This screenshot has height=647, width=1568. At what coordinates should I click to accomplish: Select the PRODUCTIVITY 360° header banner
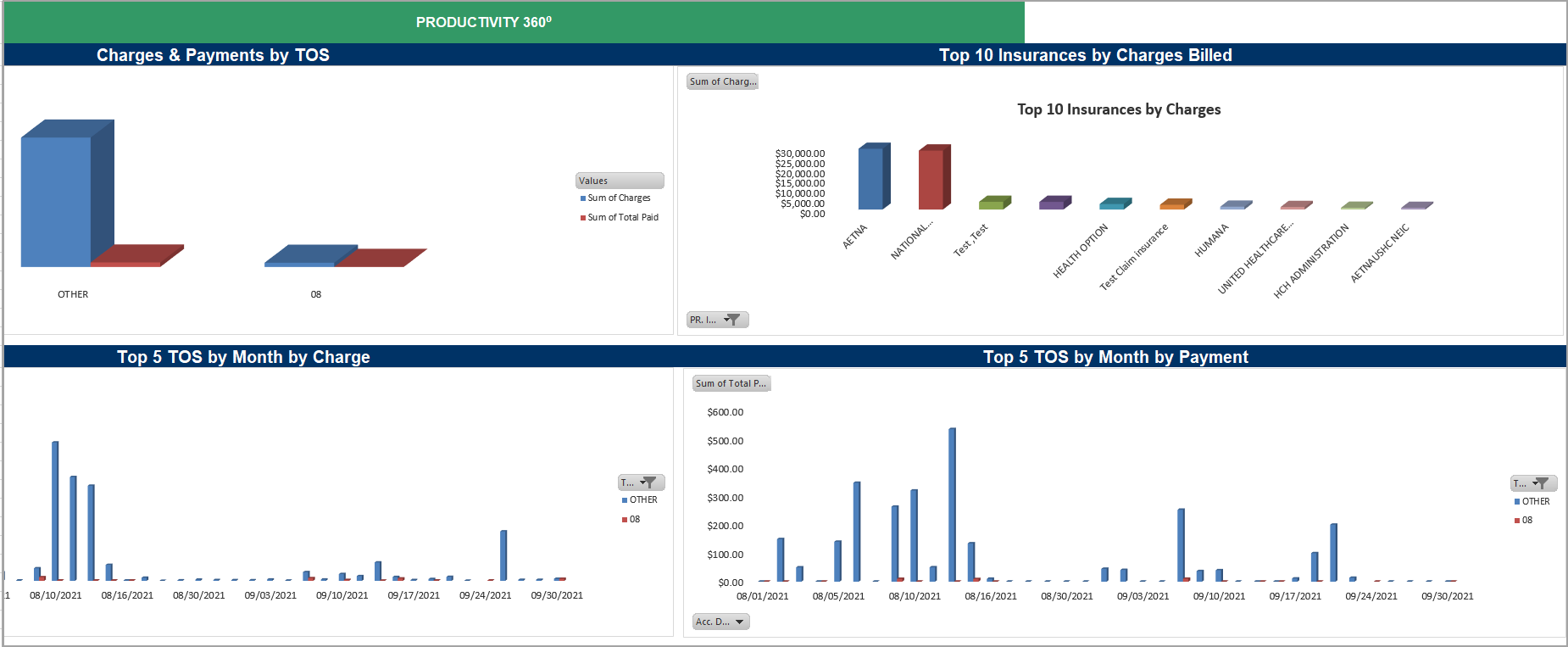pos(484,22)
